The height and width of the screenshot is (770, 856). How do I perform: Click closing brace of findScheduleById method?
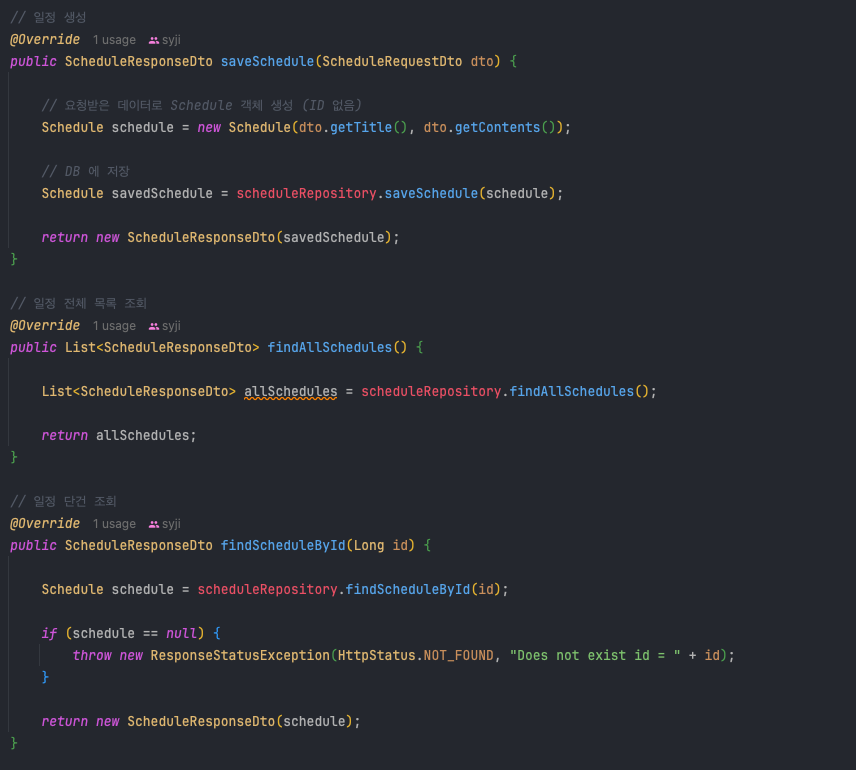(14, 743)
